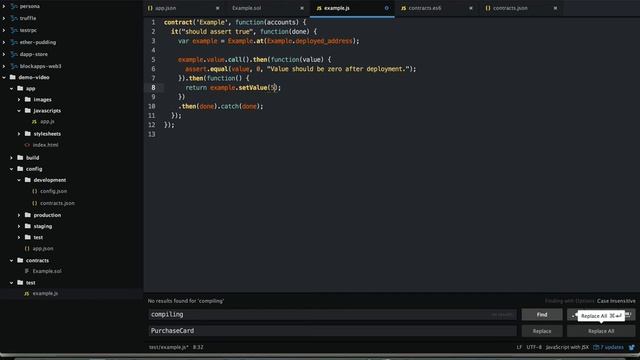Click the ether-pudding repository icon
This screenshot has height=360, width=640.
coord(14,42)
